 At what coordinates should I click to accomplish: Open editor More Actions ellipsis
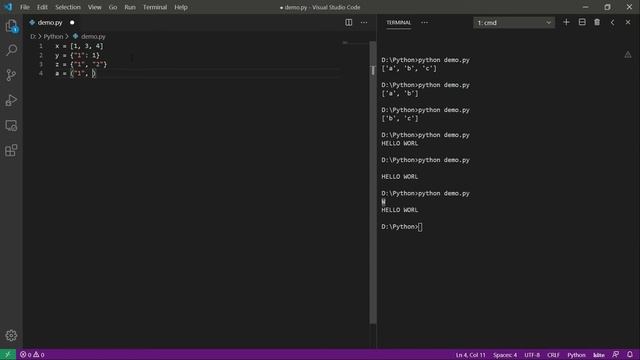(364, 22)
